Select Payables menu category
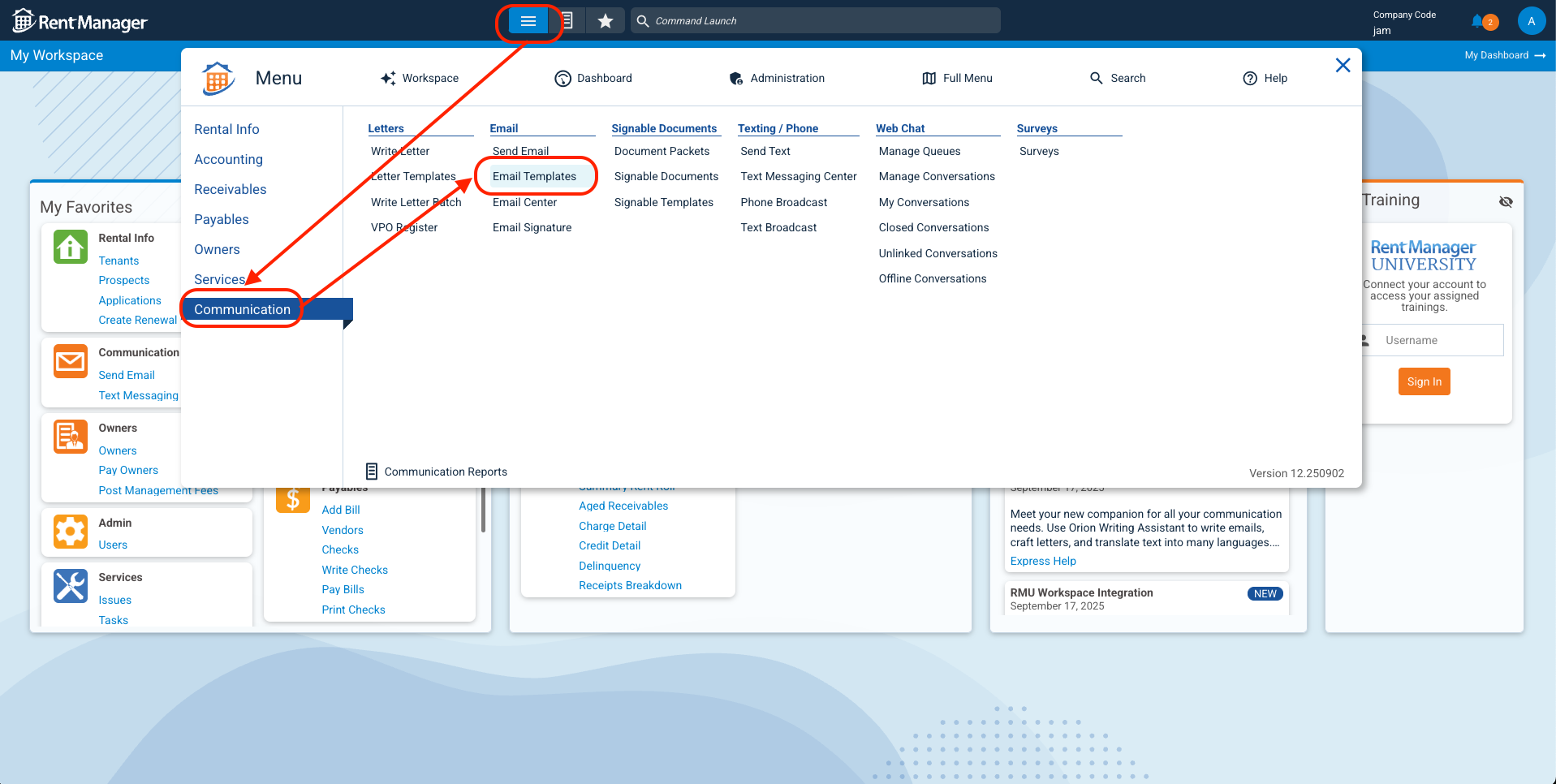1556x784 pixels. 221,219
